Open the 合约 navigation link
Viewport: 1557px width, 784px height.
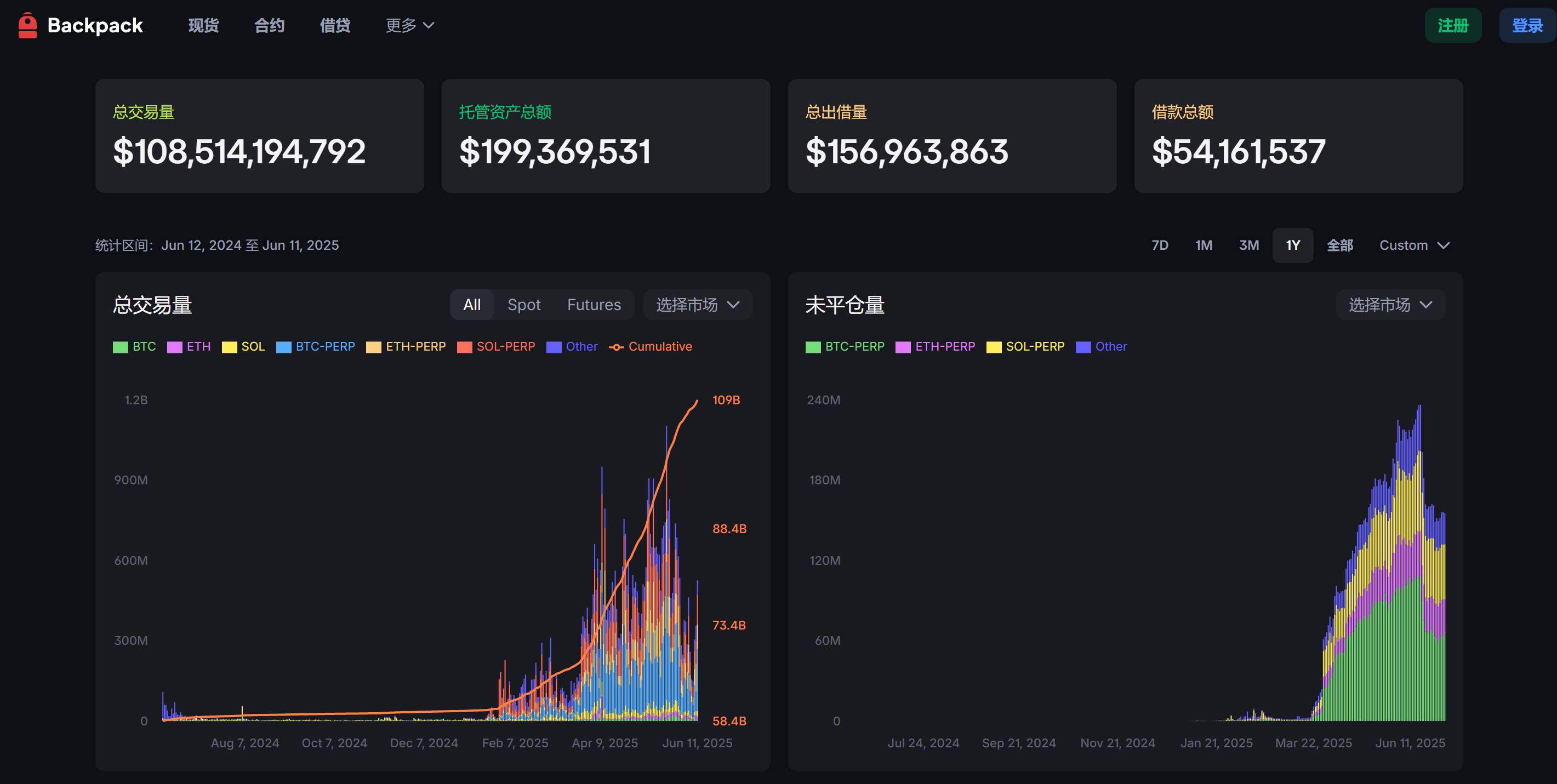click(x=269, y=25)
